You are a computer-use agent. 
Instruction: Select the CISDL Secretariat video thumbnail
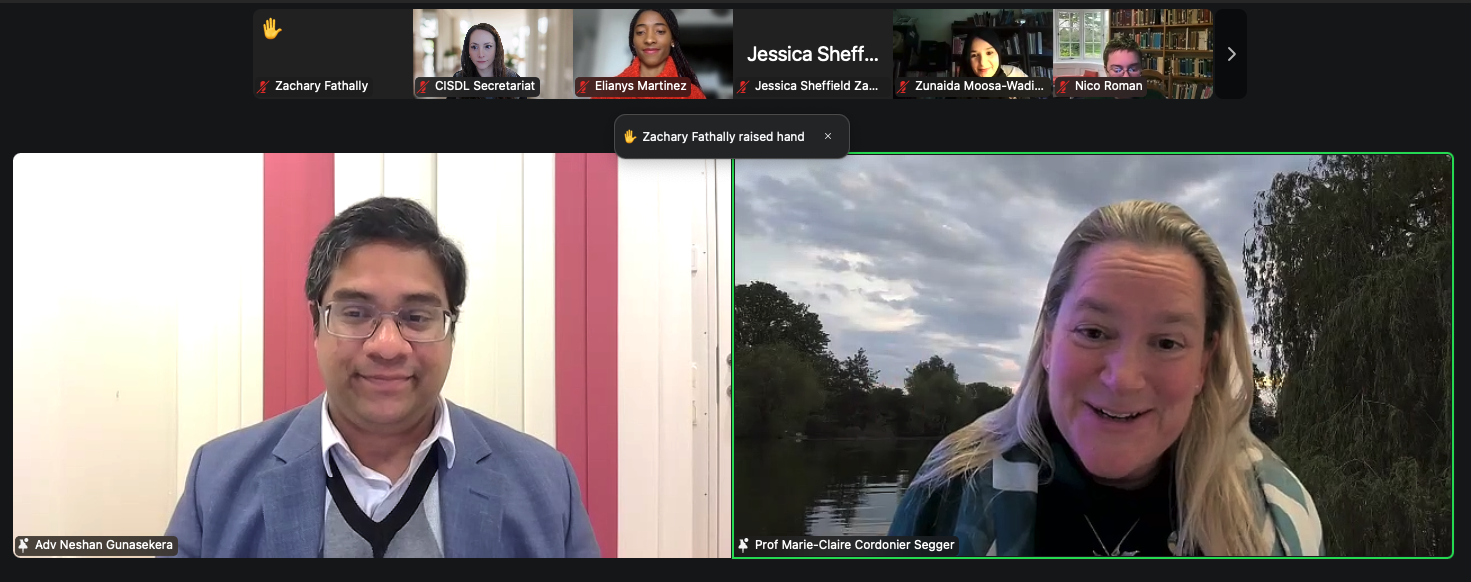click(x=493, y=45)
